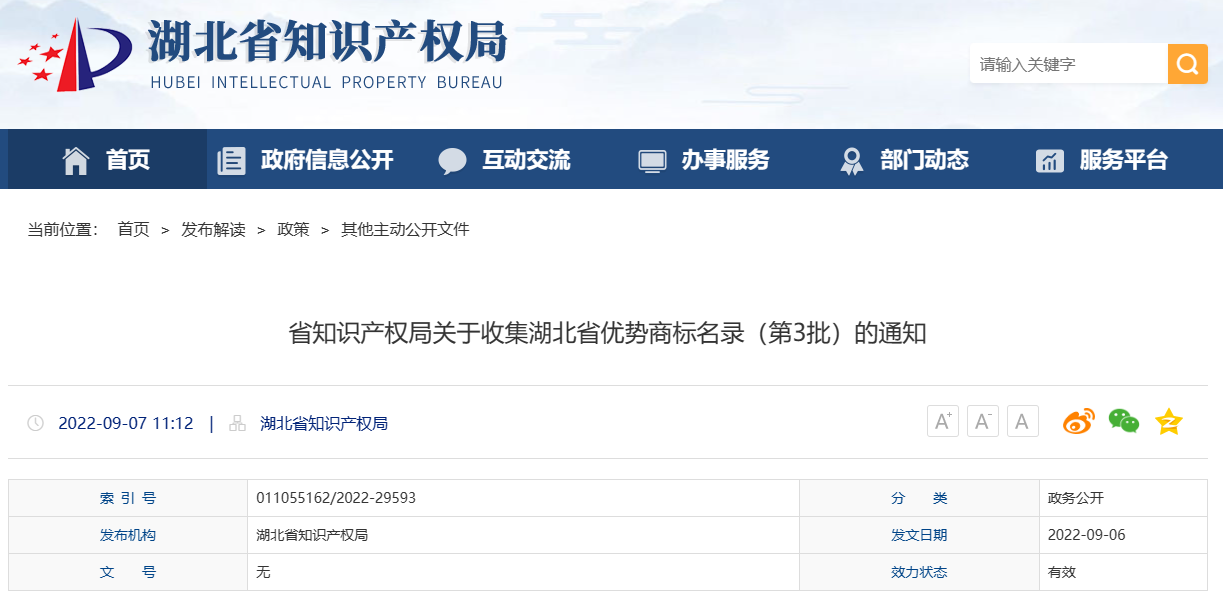Click 首页 breadcrumb link
The height and width of the screenshot is (615, 1223).
133,230
